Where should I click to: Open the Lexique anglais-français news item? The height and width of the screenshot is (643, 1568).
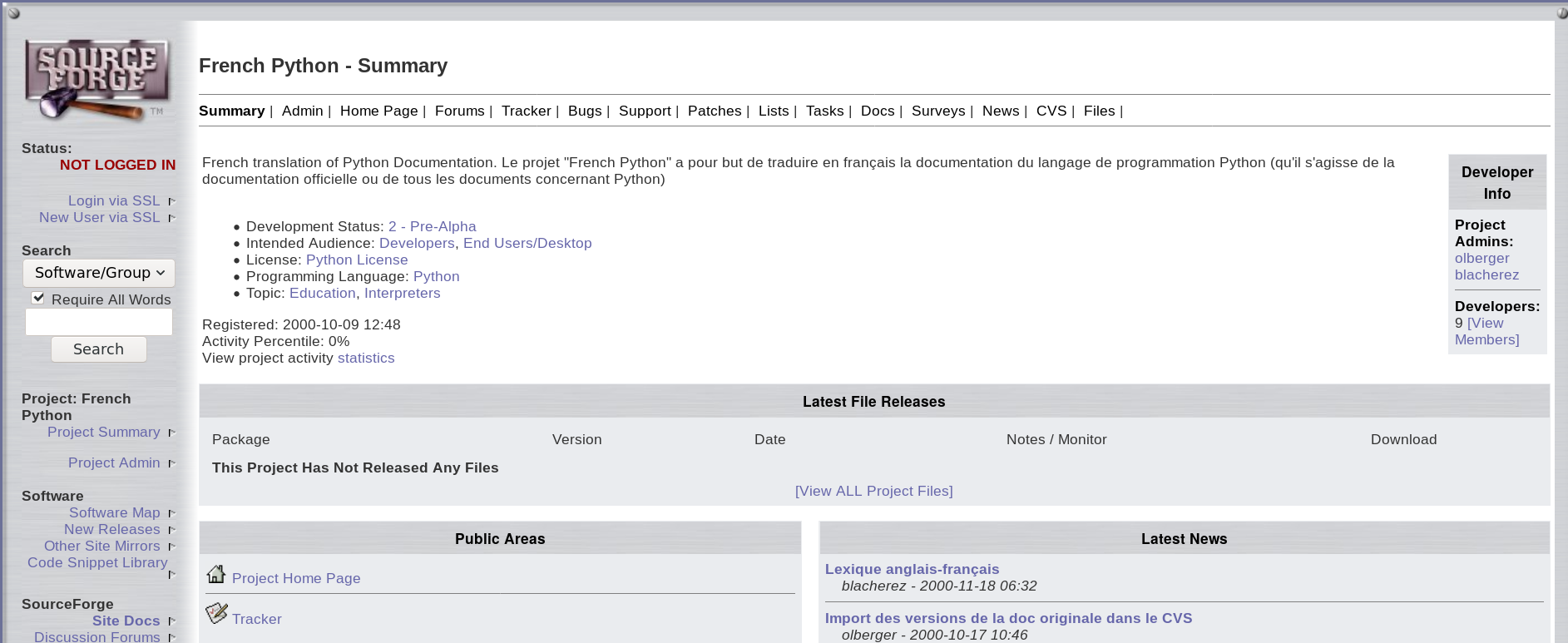point(912,569)
